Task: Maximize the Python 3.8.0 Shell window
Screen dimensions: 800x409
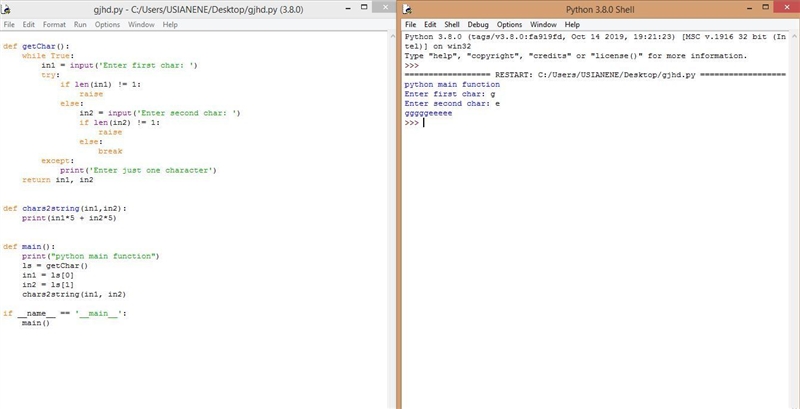Action: pos(766,8)
